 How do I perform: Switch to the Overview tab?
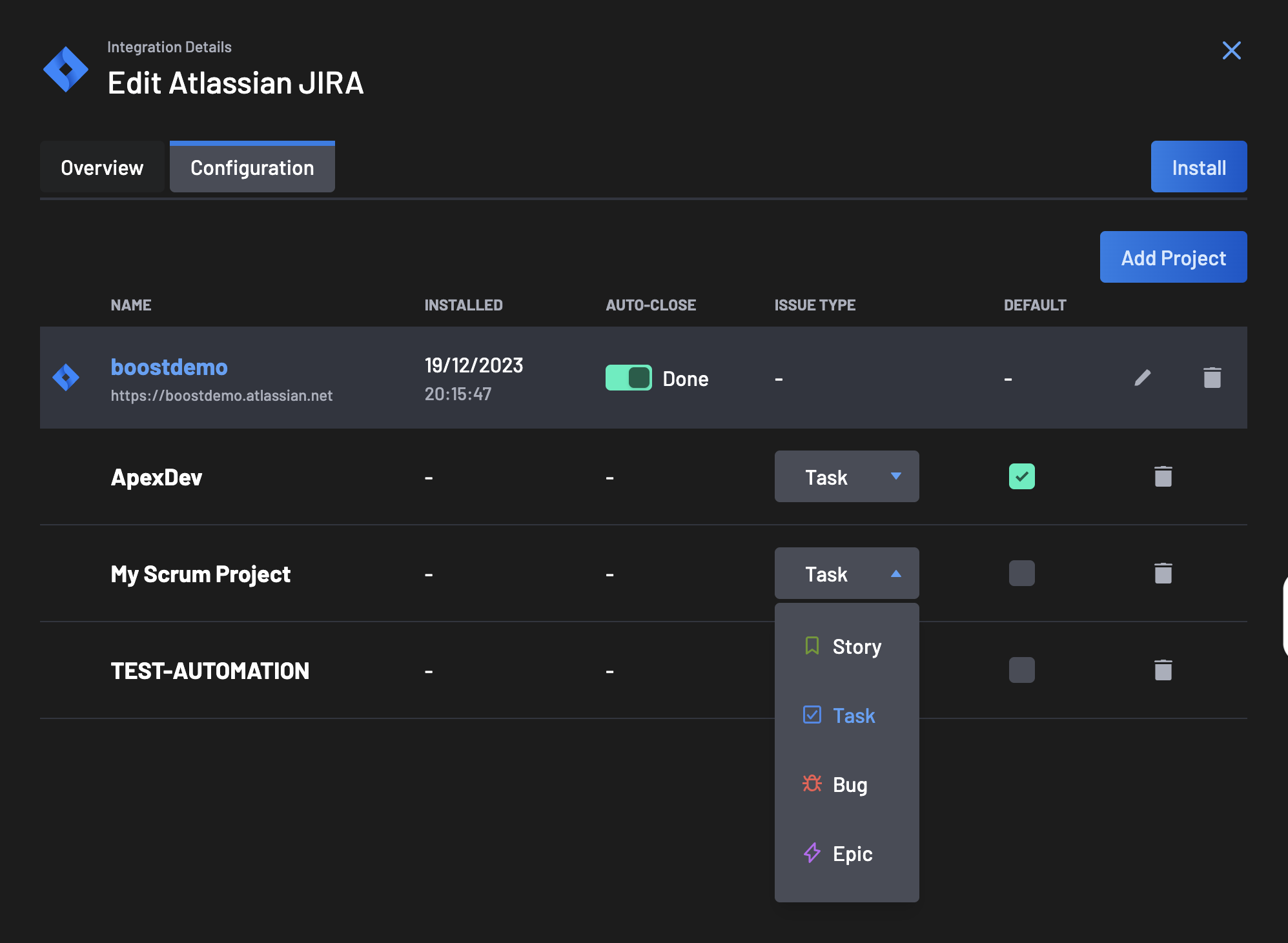(102, 167)
